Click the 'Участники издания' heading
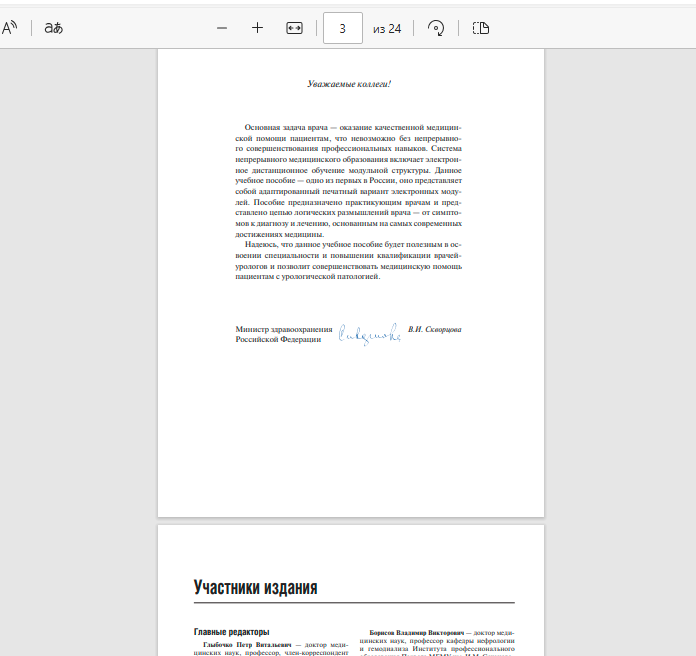 pyautogui.click(x=256, y=587)
